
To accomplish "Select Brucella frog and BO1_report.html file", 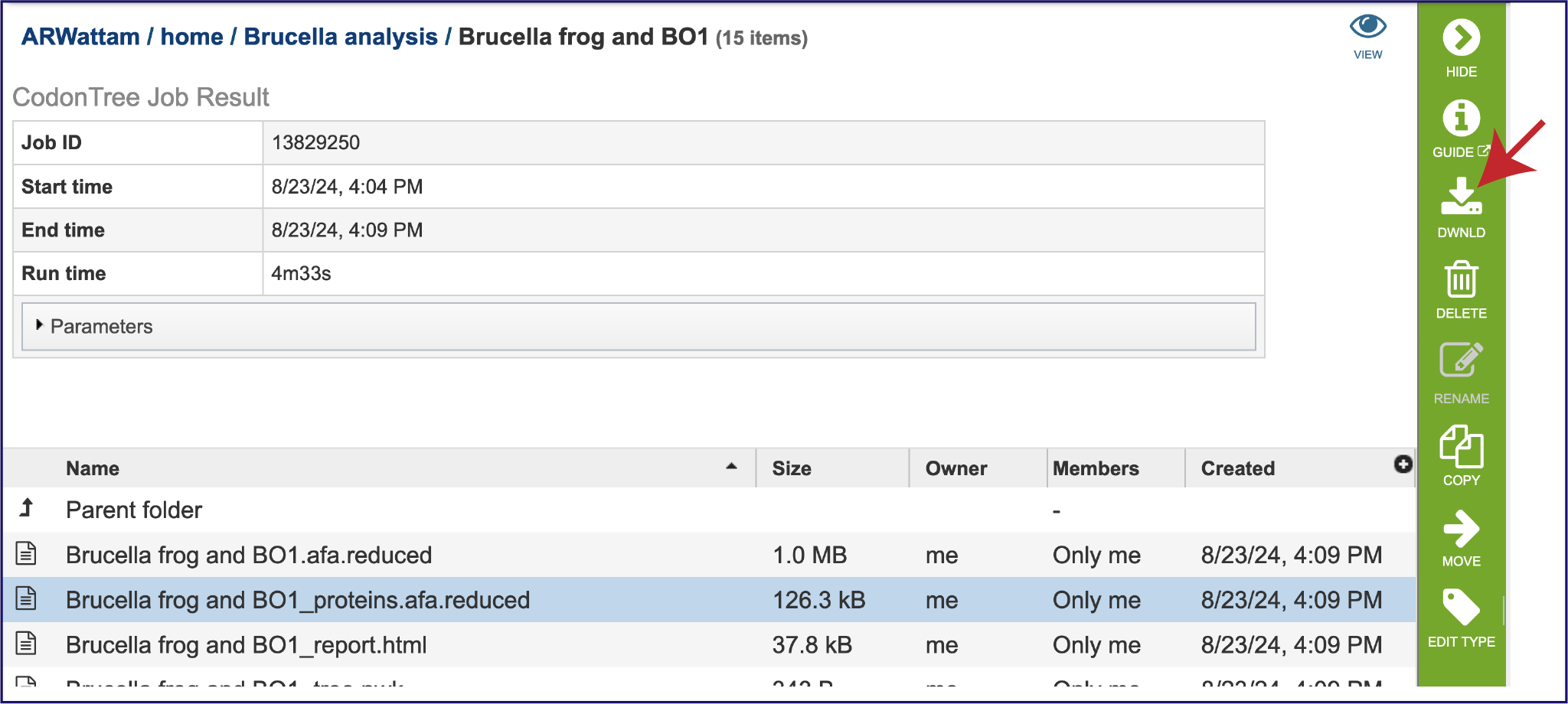I will click(x=246, y=645).
